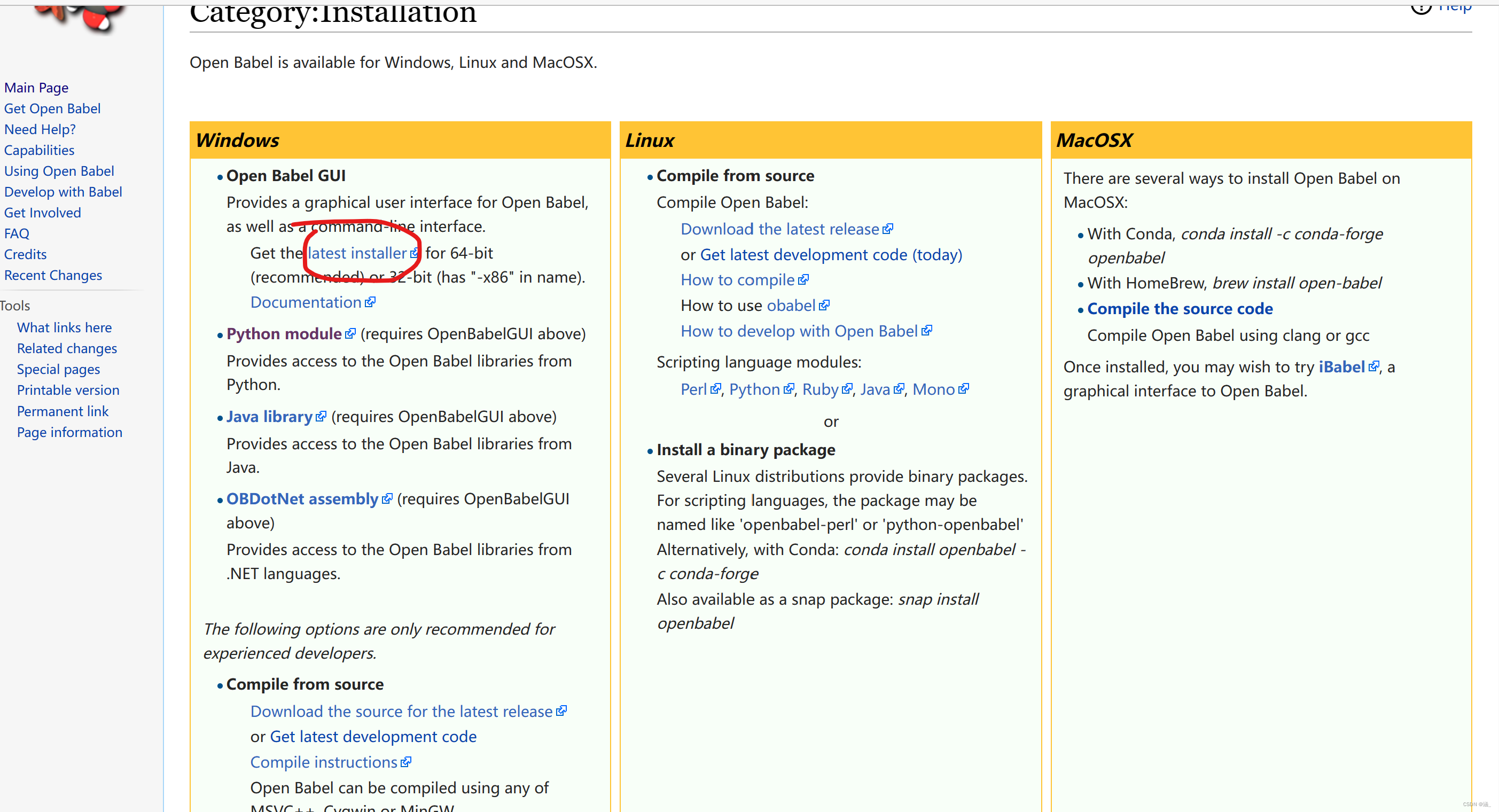Open the Main Page sidebar link

click(36, 87)
